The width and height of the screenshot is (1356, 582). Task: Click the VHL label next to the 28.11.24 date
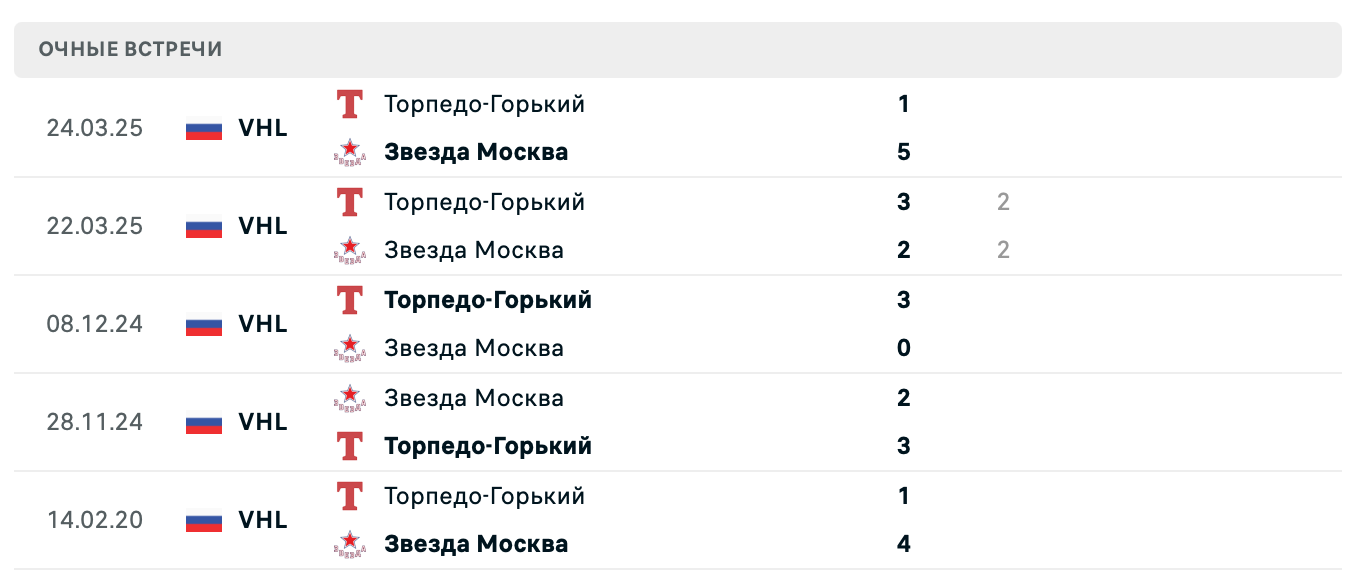260,422
